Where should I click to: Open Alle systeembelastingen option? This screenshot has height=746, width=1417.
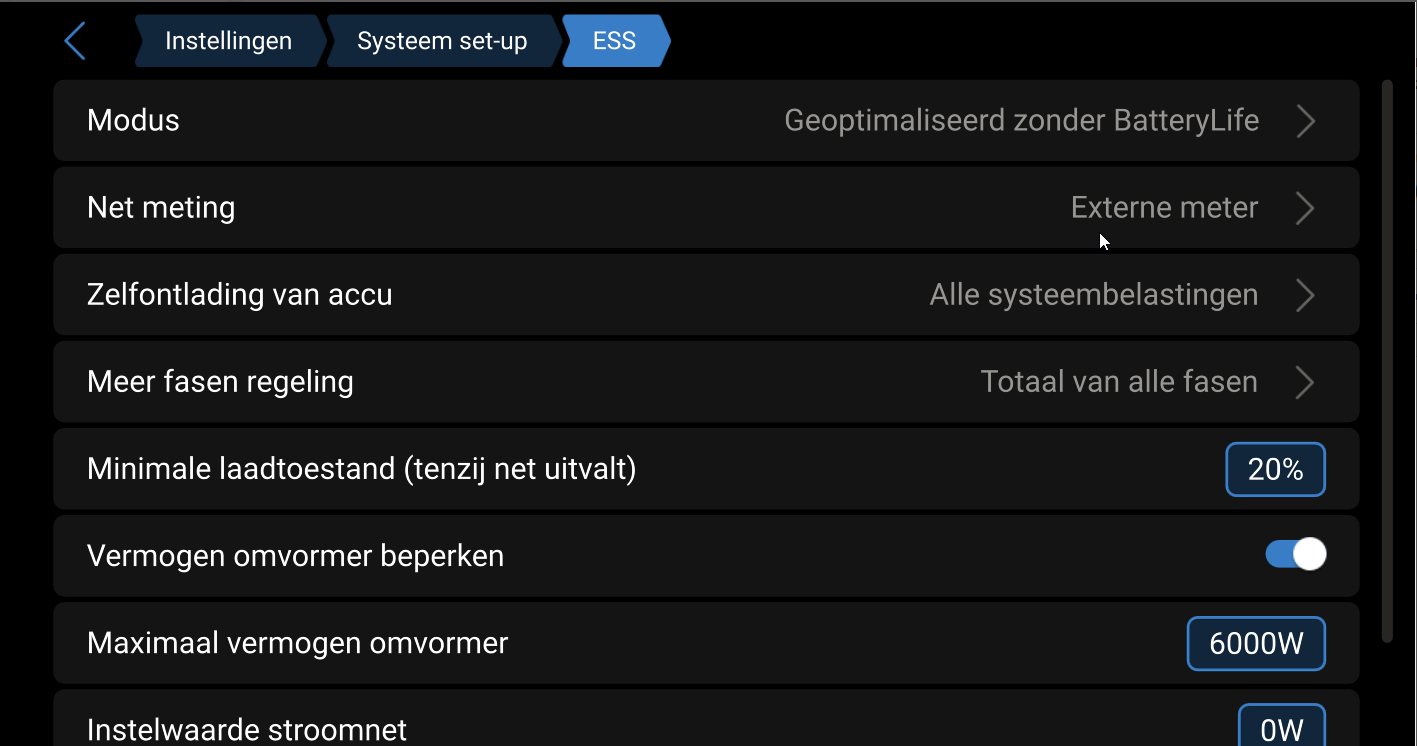(x=1093, y=295)
